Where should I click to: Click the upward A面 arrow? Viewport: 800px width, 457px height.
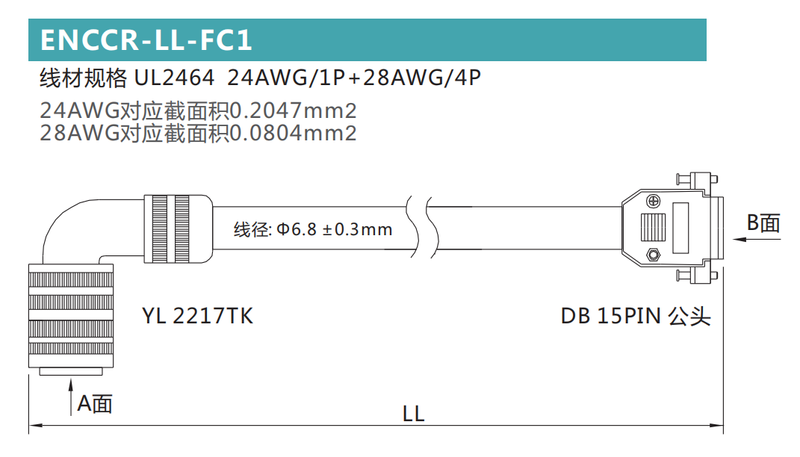click(x=71, y=397)
